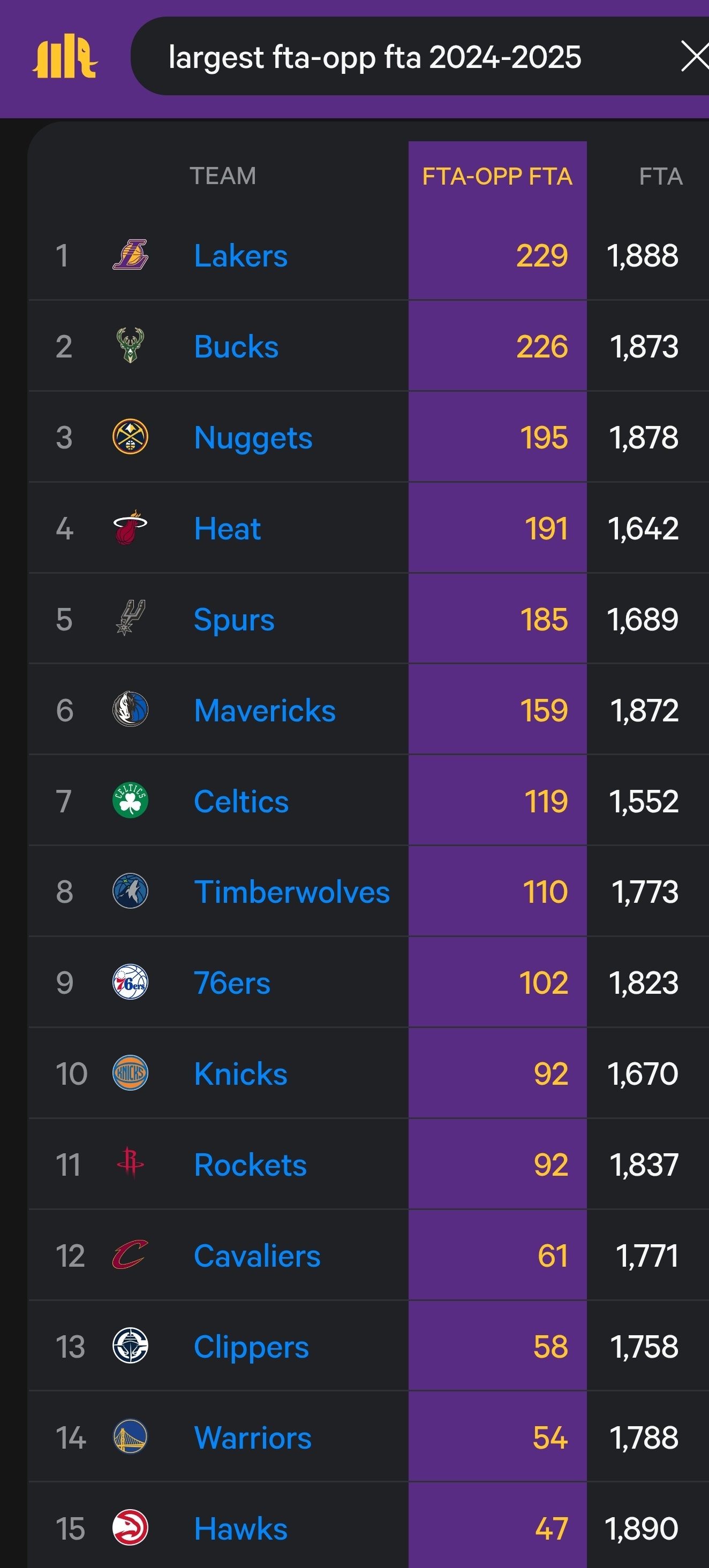The width and height of the screenshot is (709, 1568).
Task: Click the Bucks deer logo
Action: [130, 345]
